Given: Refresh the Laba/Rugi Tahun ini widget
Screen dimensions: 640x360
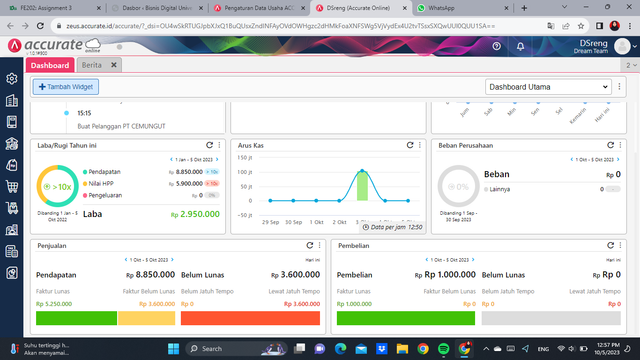Looking at the screenshot, I should click(209, 145).
